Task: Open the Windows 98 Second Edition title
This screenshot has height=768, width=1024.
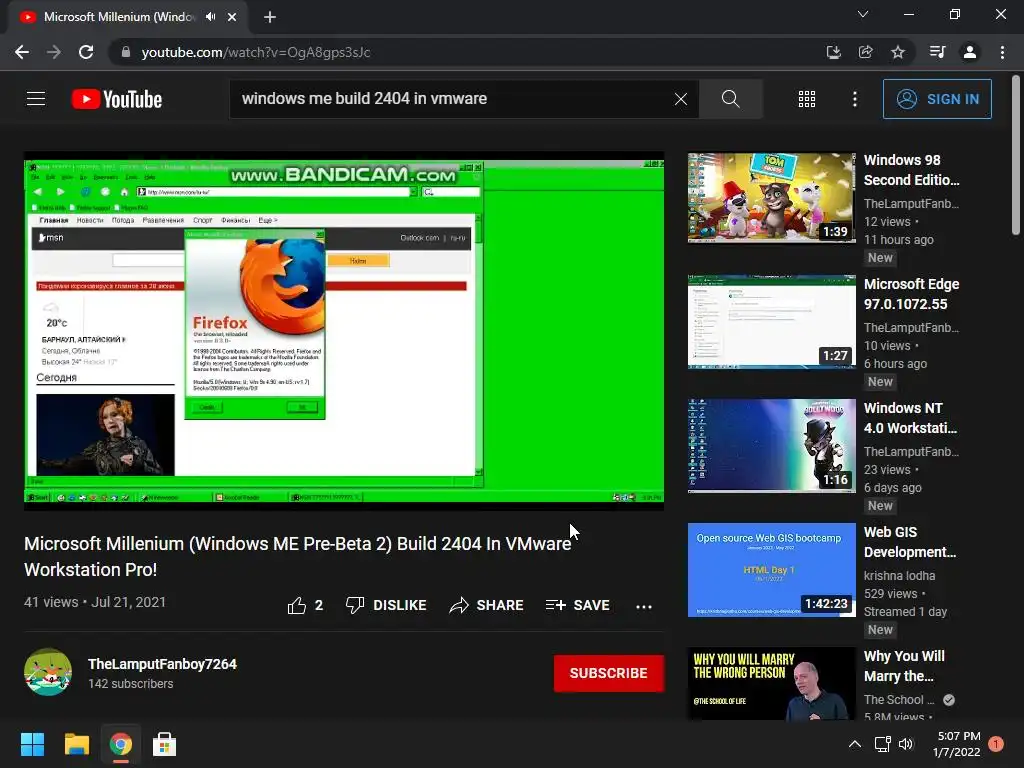Action: (x=912, y=170)
